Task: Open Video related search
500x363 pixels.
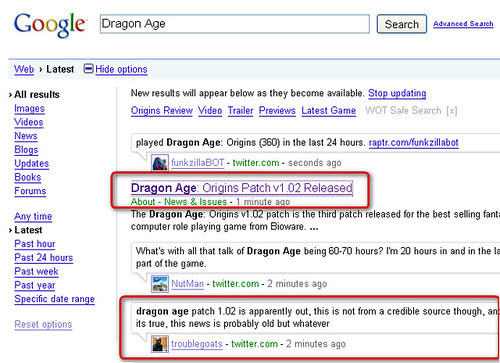Action: 210,111
